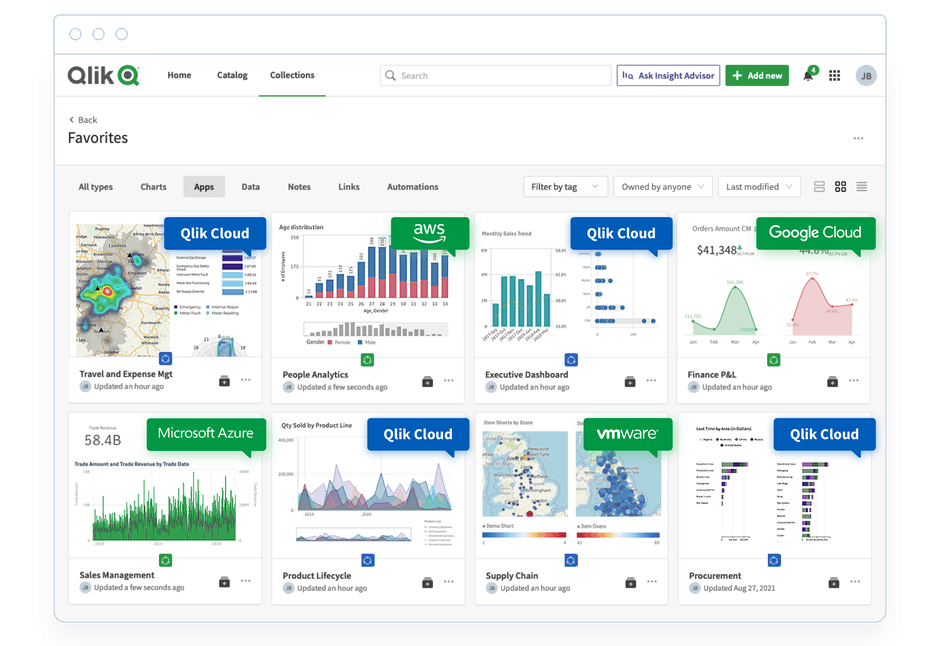Expand the Filter by tag dropdown

565,187
